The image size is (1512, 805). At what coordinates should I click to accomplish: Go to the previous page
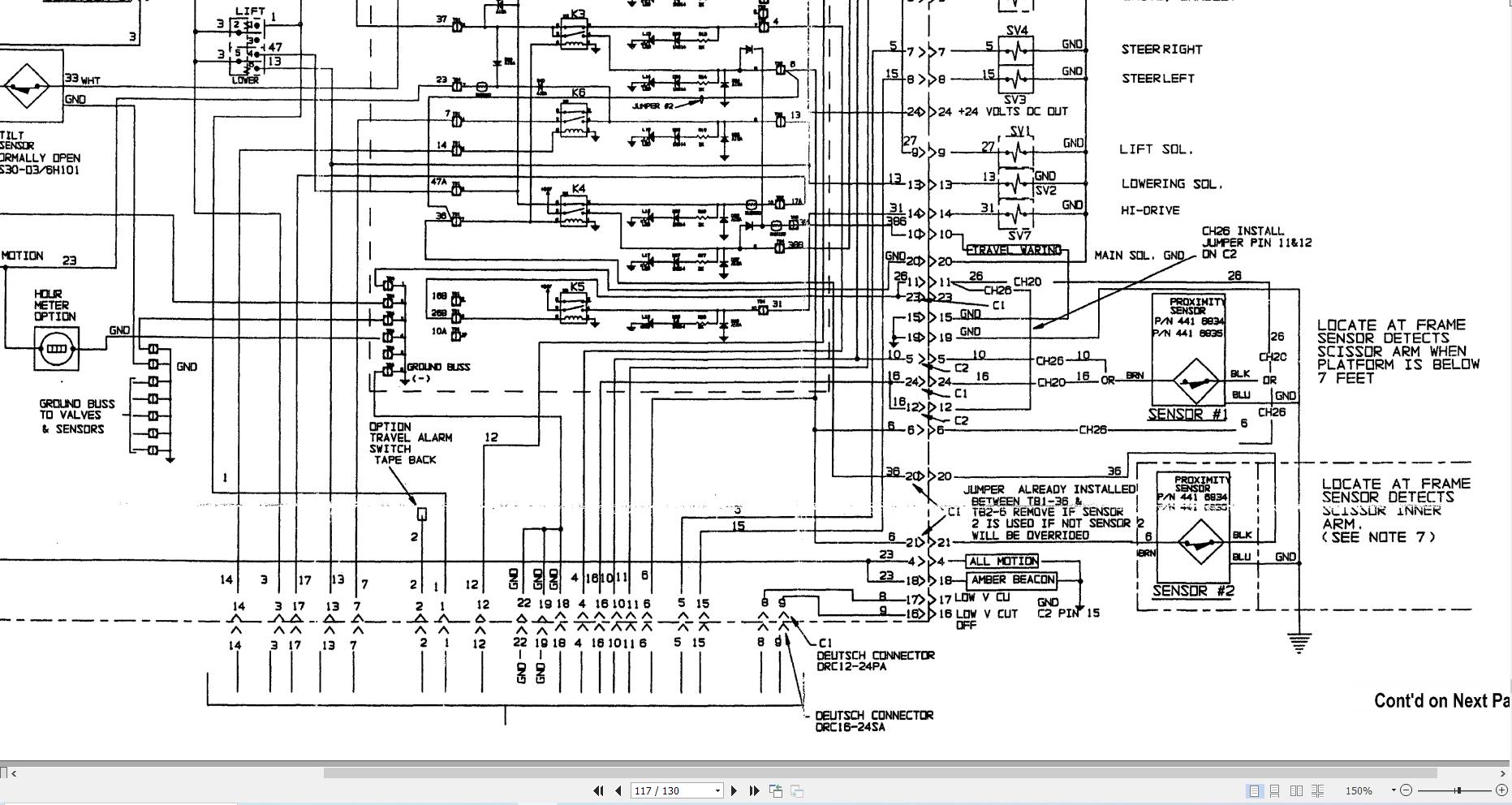[x=618, y=790]
